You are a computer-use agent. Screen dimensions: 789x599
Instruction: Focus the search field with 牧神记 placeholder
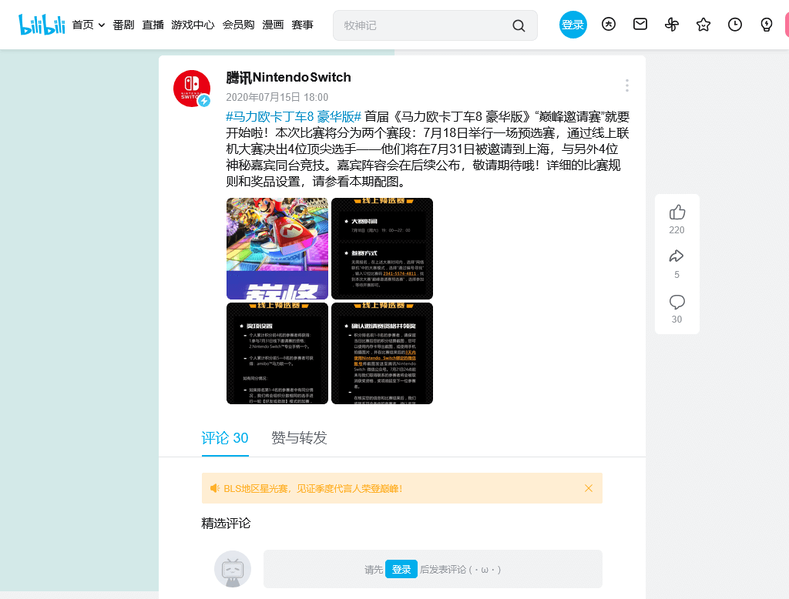click(435, 25)
